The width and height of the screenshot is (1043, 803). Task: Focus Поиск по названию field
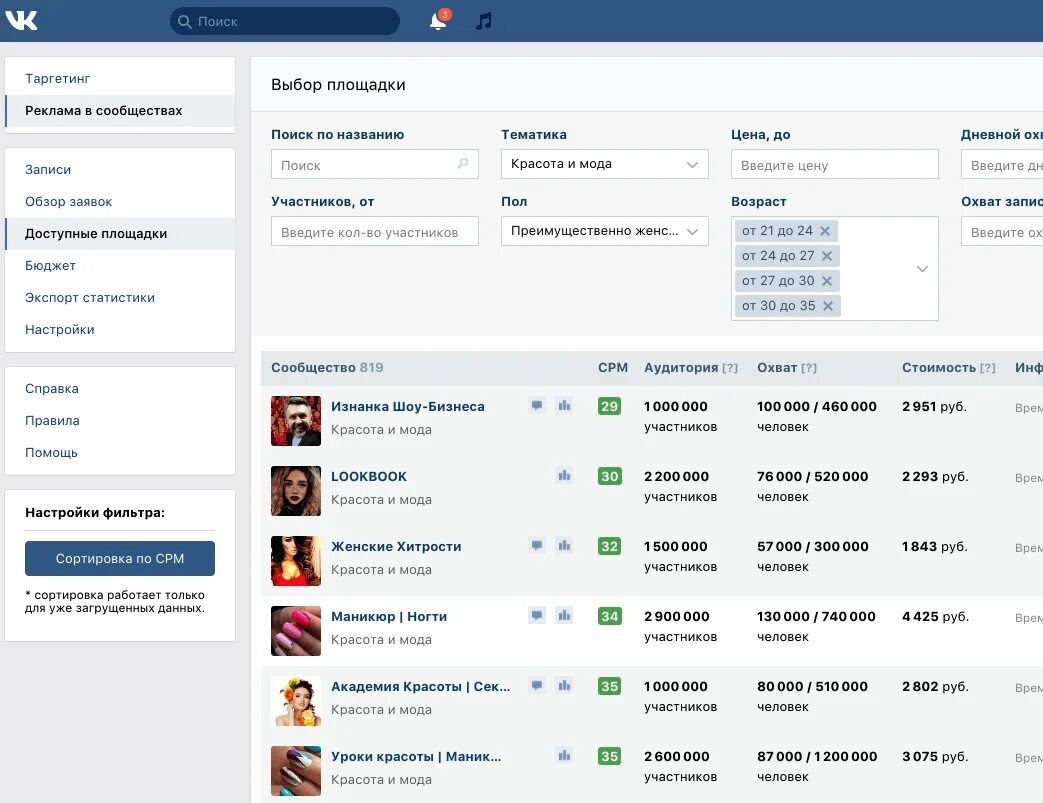coord(374,164)
